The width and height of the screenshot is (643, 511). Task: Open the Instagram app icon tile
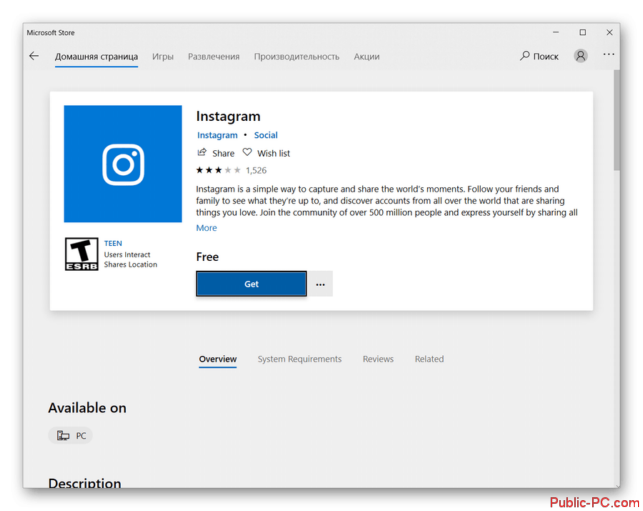coord(123,164)
